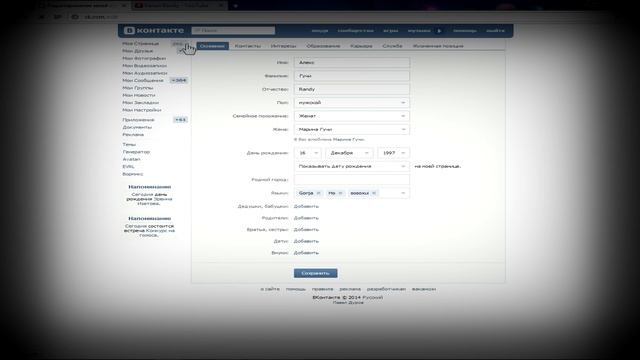This screenshot has width=640, height=360.
Task: Open Темы in the sidebar
Action: (129, 144)
